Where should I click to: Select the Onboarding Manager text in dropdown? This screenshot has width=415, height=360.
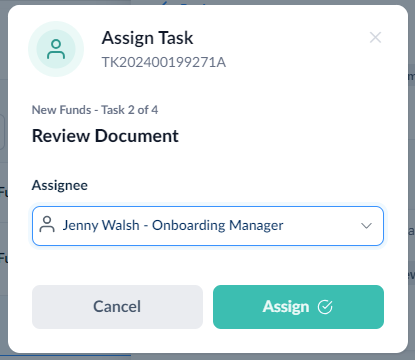tap(218, 225)
